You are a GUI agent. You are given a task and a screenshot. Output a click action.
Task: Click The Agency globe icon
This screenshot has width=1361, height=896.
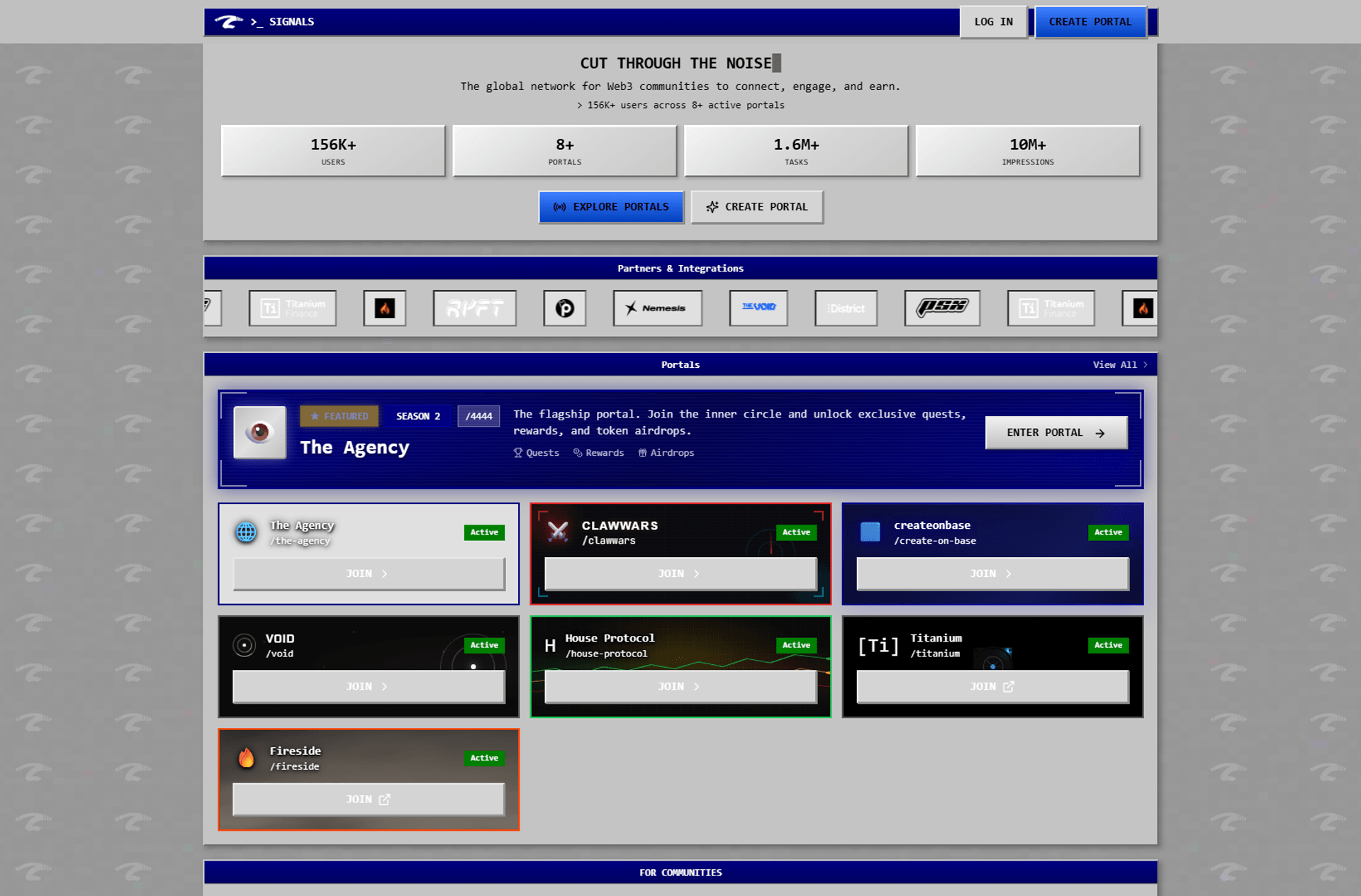tap(246, 532)
